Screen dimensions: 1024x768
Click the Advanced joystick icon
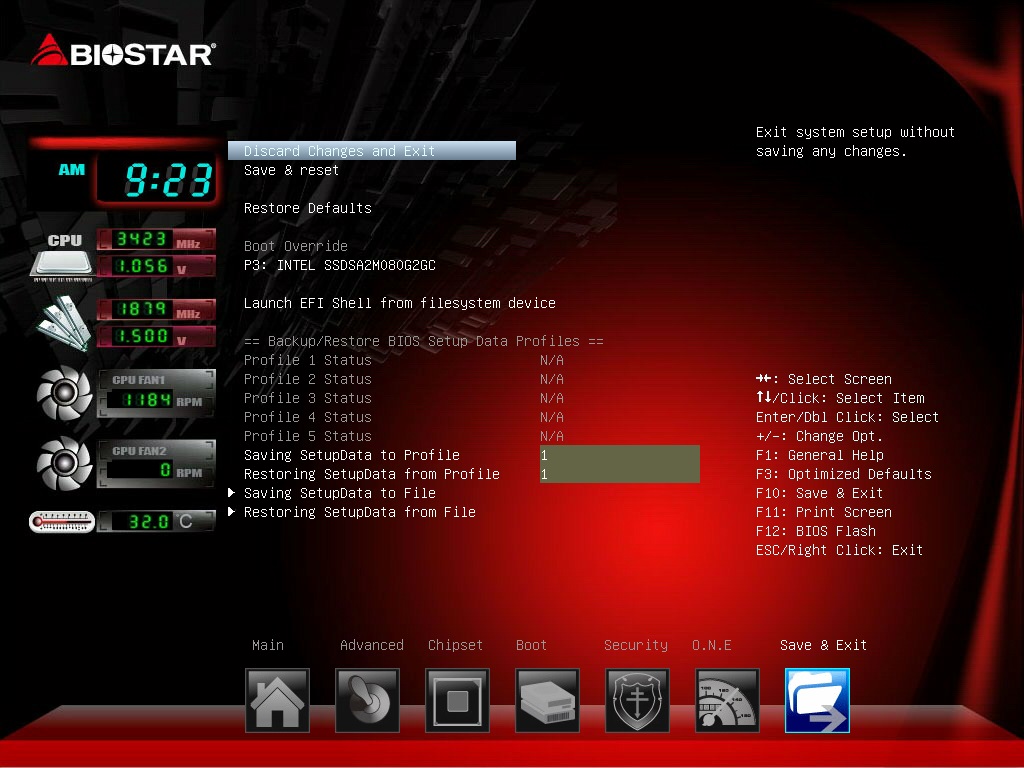tap(367, 700)
